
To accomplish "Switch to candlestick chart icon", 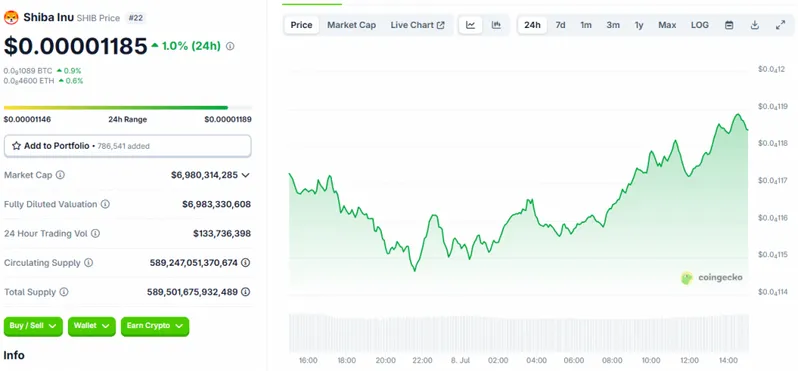I will click(496, 25).
